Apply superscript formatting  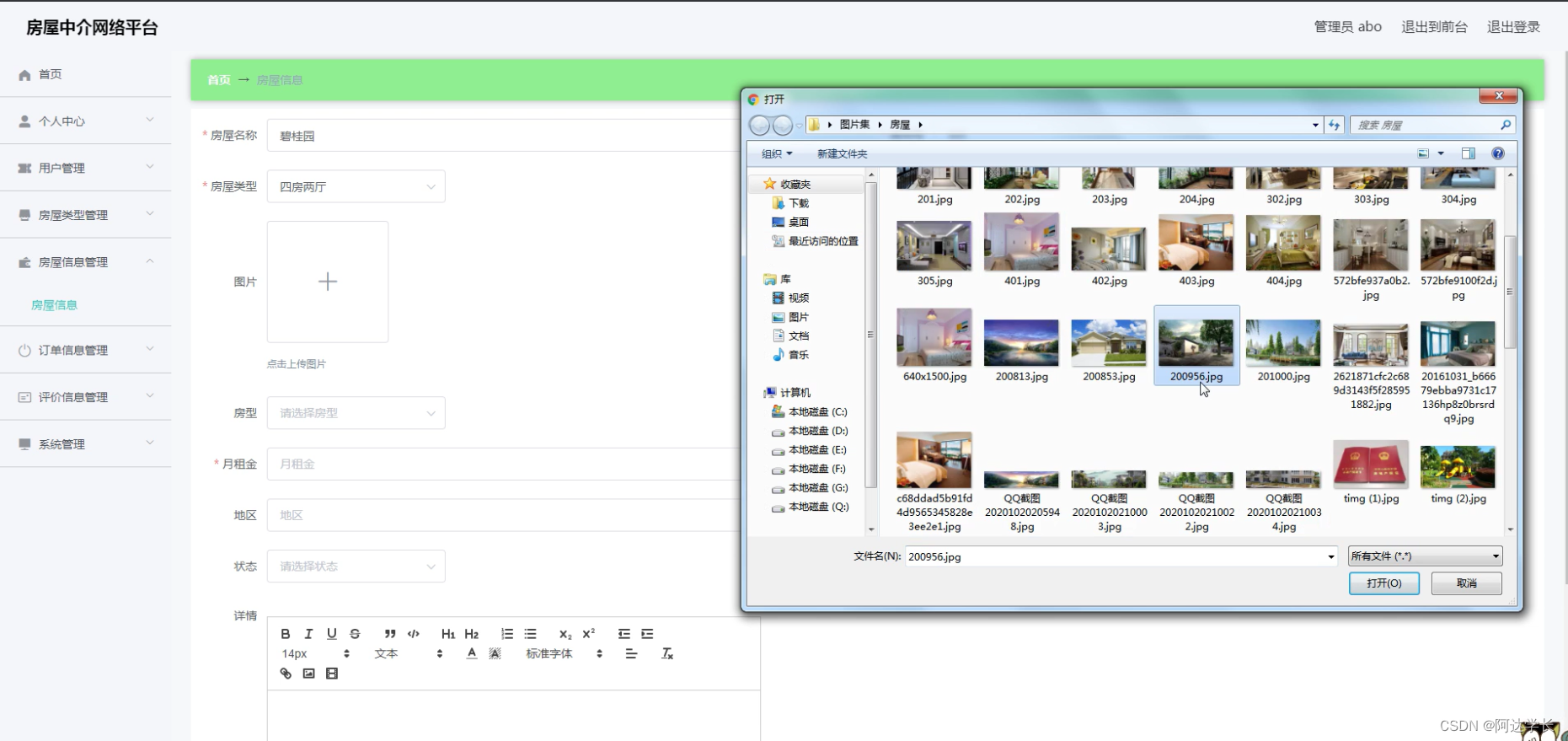click(589, 634)
